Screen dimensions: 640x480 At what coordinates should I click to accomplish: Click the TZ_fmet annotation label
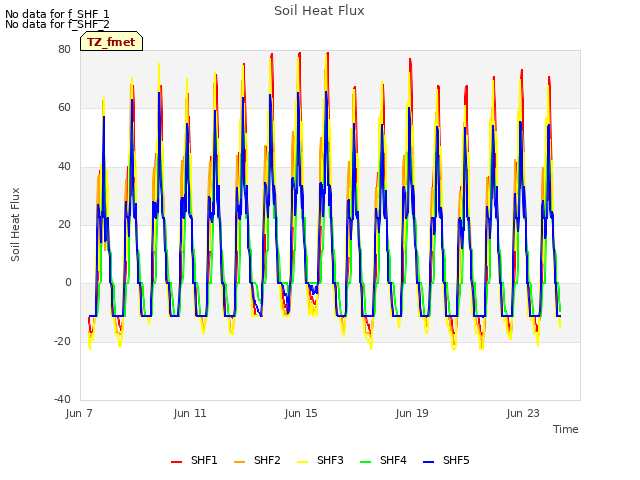pyautogui.click(x=111, y=42)
